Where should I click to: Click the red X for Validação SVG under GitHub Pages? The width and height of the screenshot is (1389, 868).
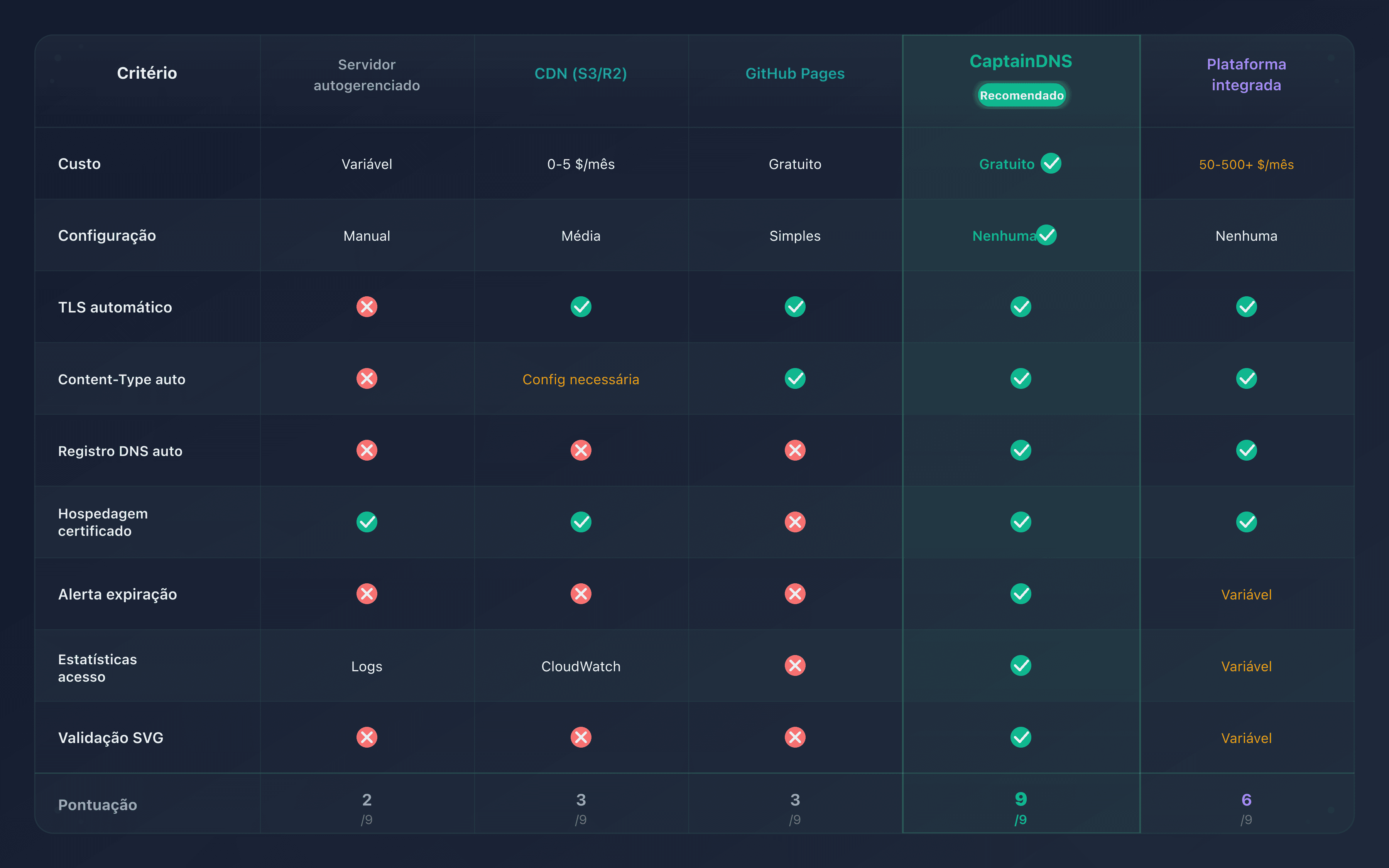pyautogui.click(x=795, y=737)
